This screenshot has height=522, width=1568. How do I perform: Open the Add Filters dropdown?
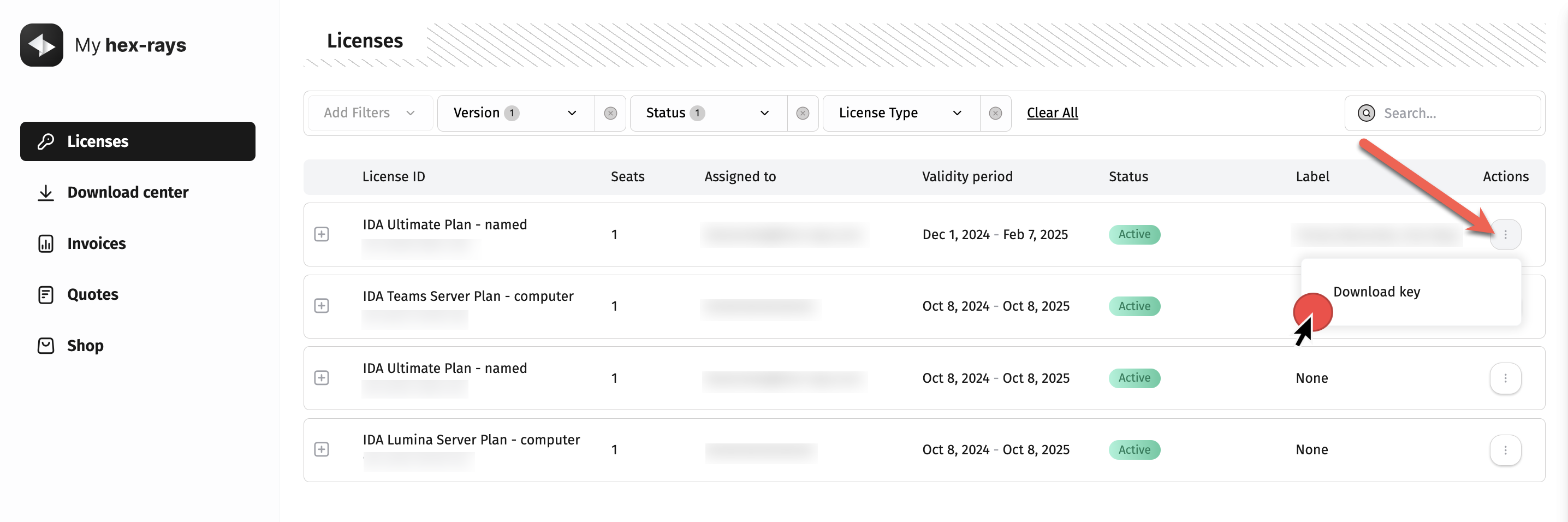(369, 113)
